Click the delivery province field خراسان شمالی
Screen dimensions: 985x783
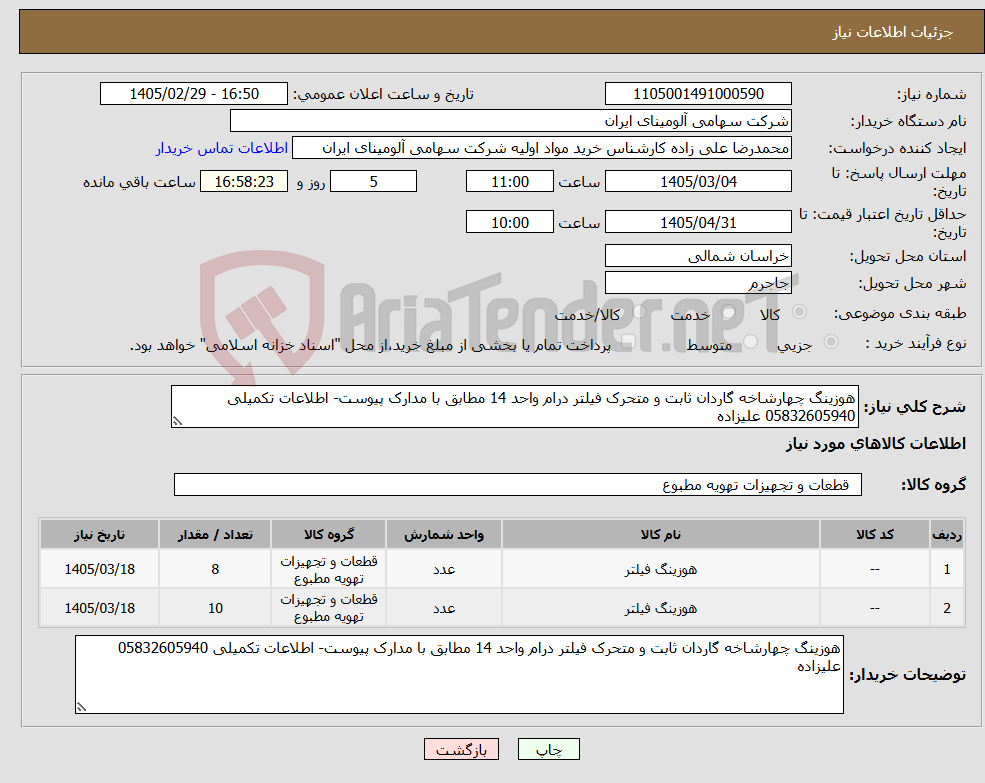click(x=698, y=256)
